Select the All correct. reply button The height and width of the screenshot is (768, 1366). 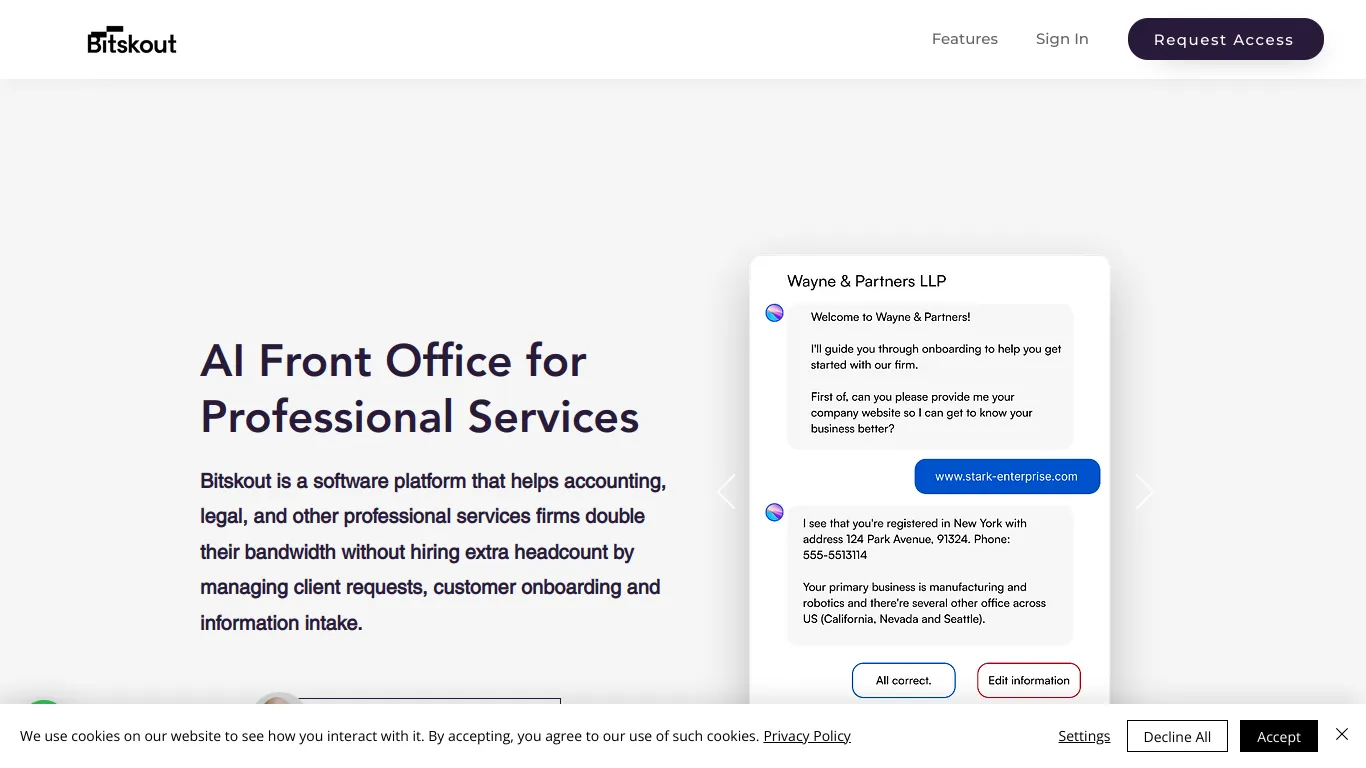point(904,680)
